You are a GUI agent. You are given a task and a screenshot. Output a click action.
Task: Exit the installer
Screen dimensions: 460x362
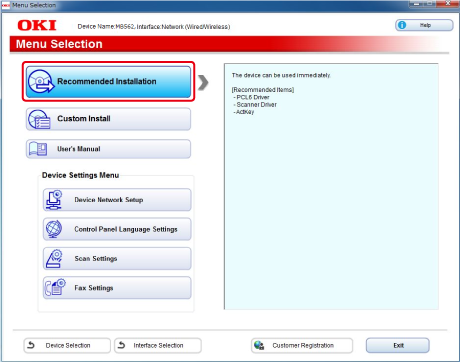point(398,345)
